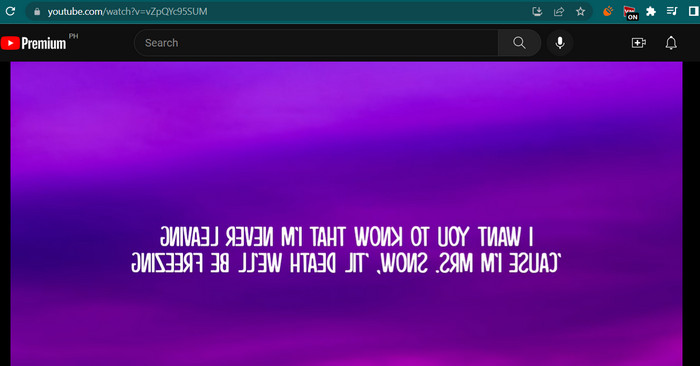Toggle the browser side panel
This screenshot has width=700, height=366.
coord(693,11)
